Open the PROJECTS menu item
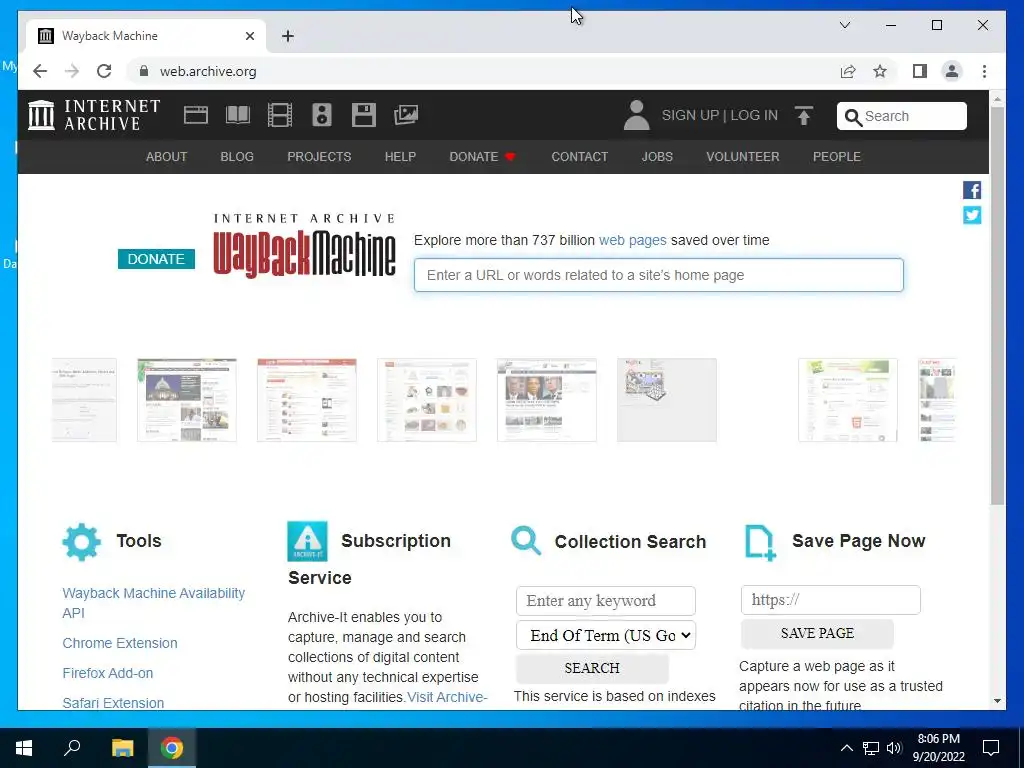1024x768 pixels. click(319, 157)
